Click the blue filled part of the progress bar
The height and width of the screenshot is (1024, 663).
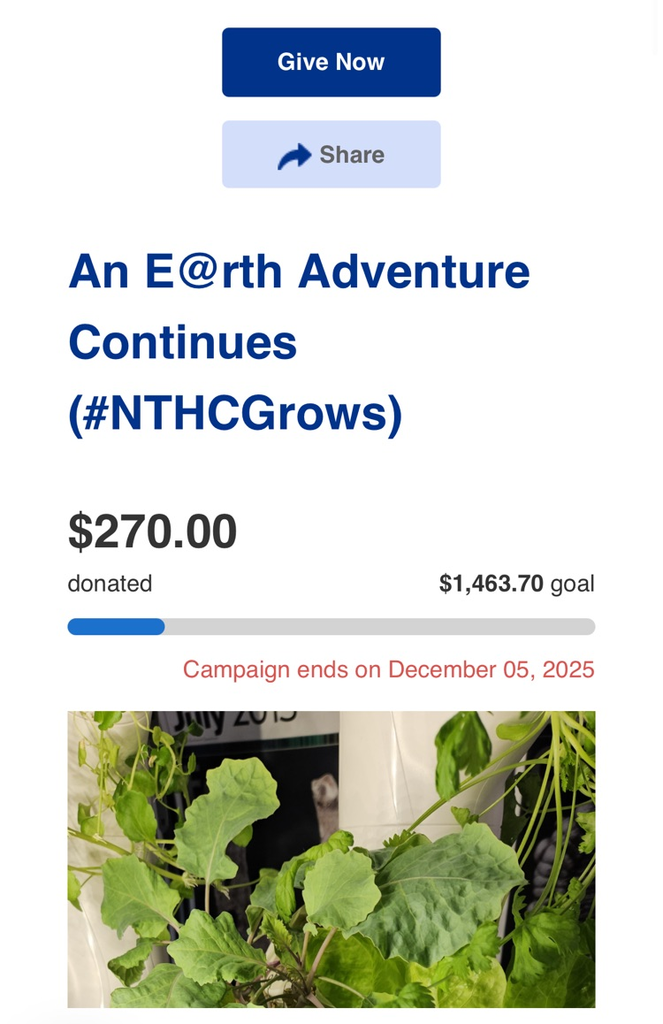(x=116, y=627)
